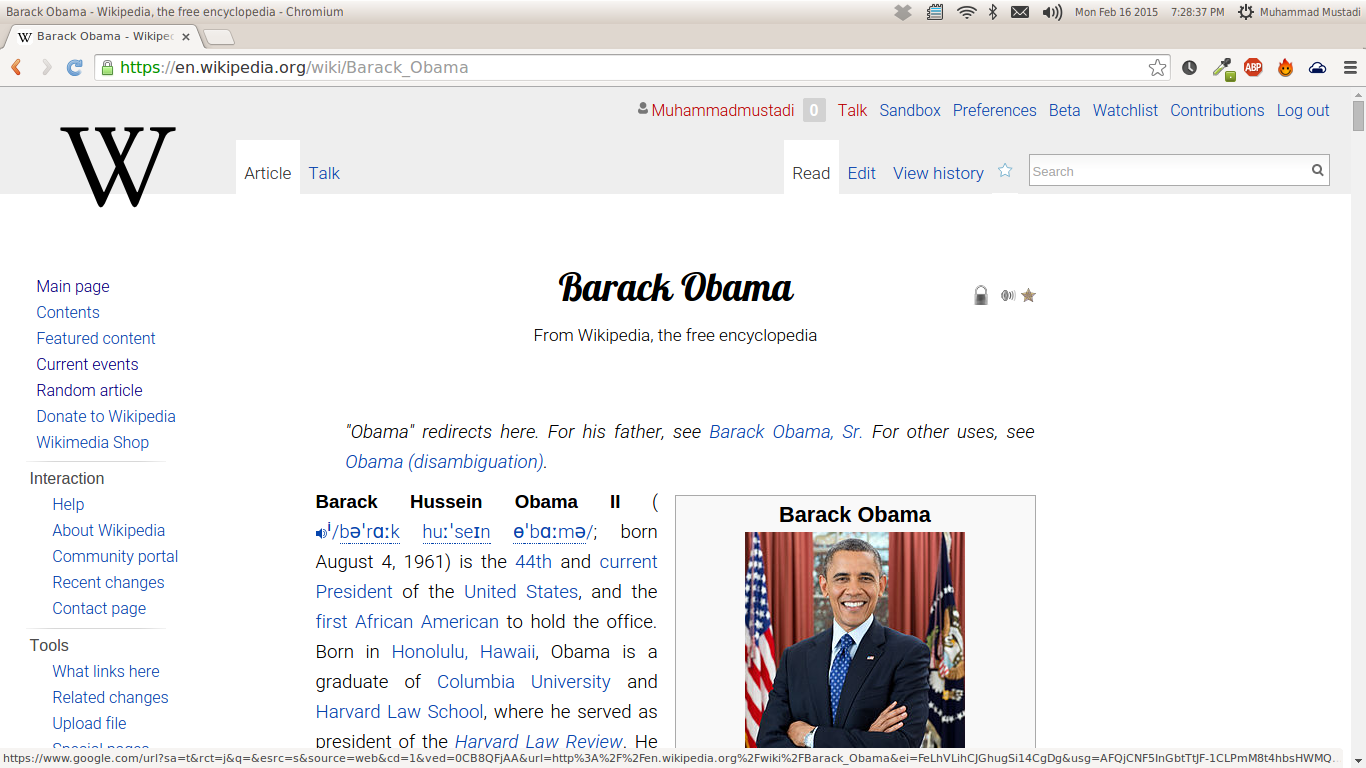Open the notifications counter showing 0
Viewport: 1366px width, 768px height.
(x=814, y=110)
